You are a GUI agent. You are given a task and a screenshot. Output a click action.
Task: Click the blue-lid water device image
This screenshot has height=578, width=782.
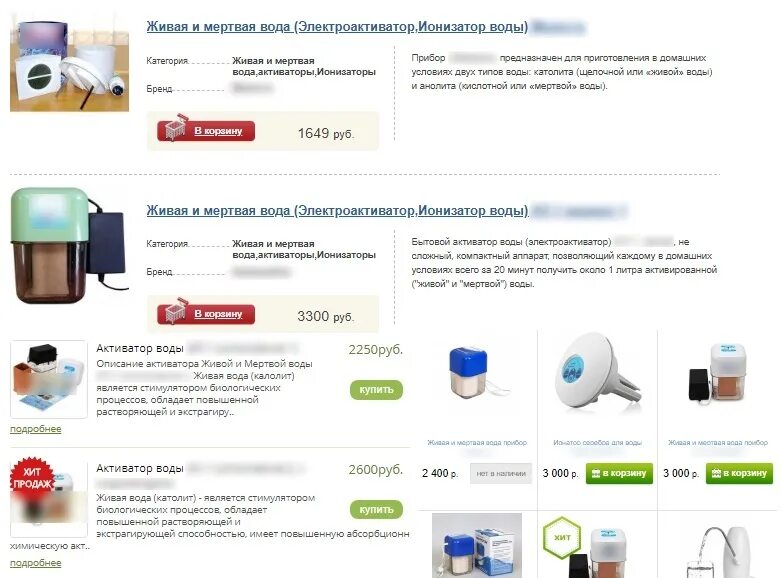(x=476, y=374)
